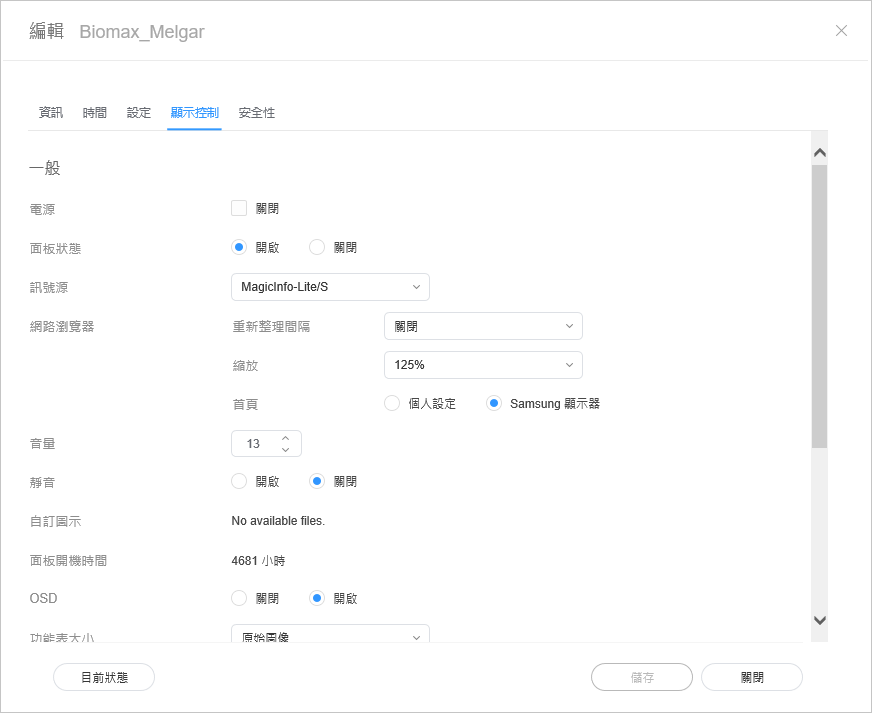
Task: Click scrollbar down arrow
Action: click(819, 620)
